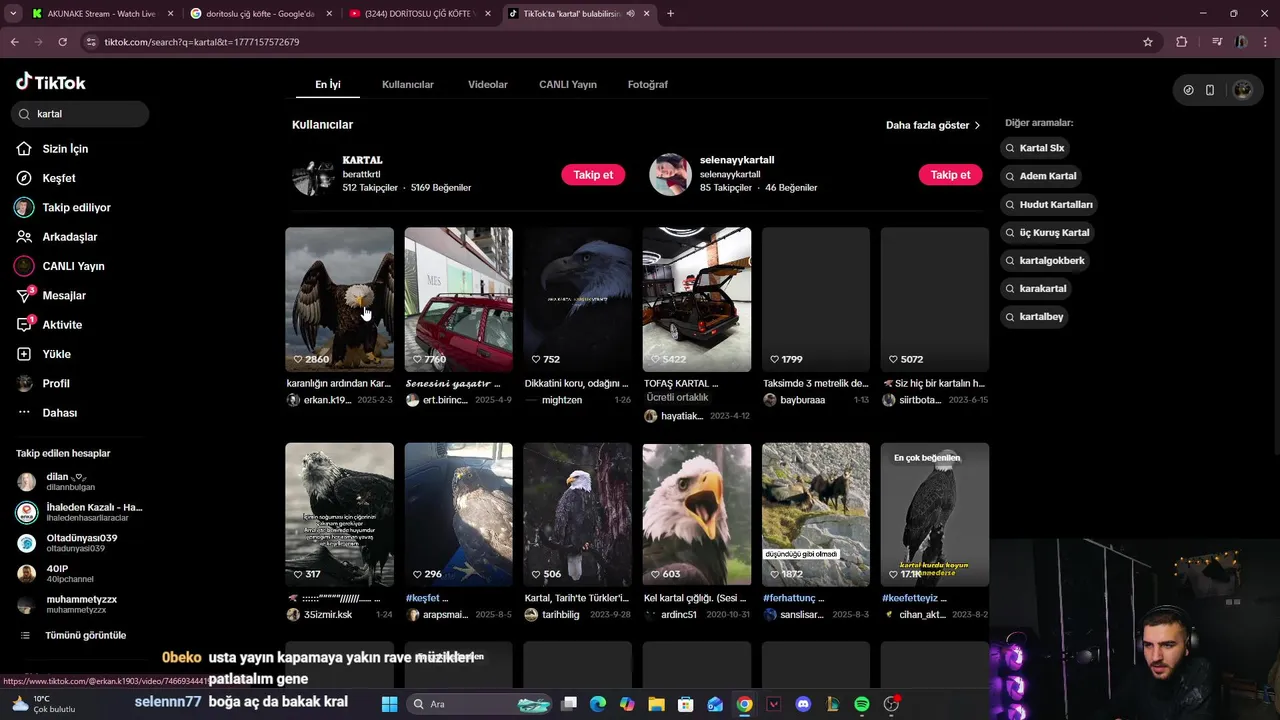1280x720 pixels.
Task: Follow the KARTAL berattkrtl account
Action: pyautogui.click(x=593, y=175)
